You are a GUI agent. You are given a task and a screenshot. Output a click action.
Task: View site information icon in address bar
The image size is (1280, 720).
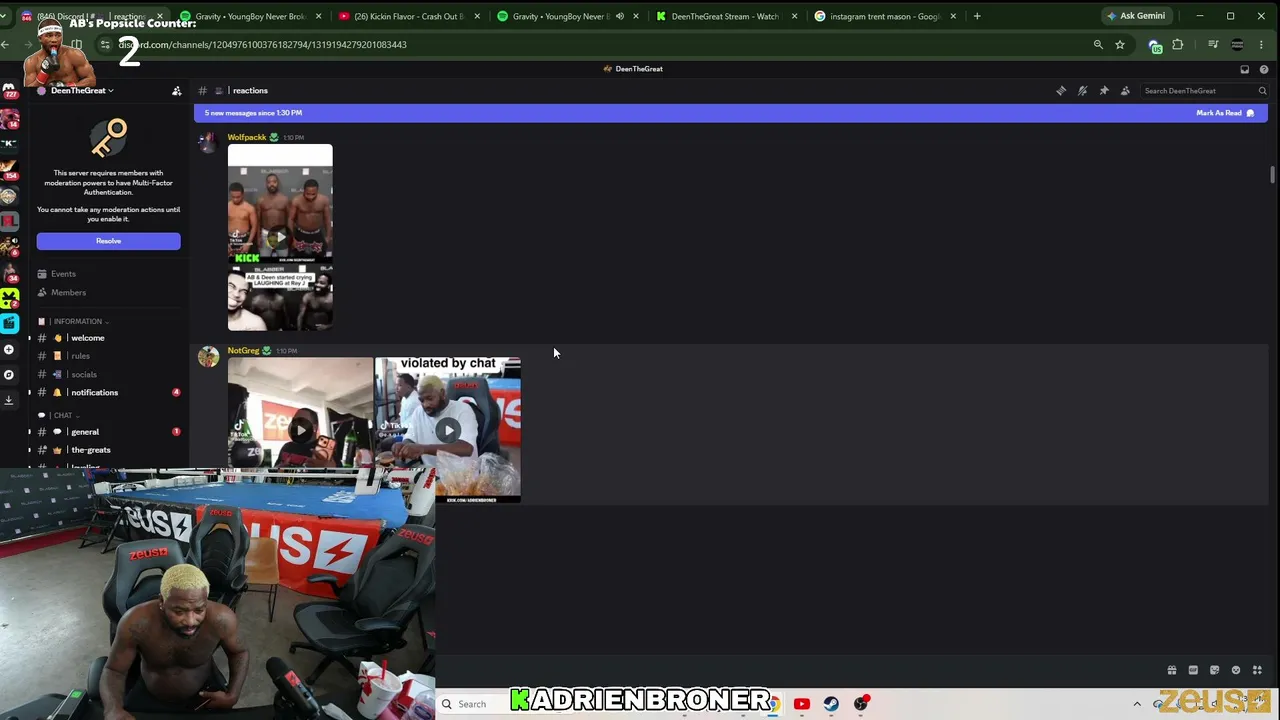(105, 45)
